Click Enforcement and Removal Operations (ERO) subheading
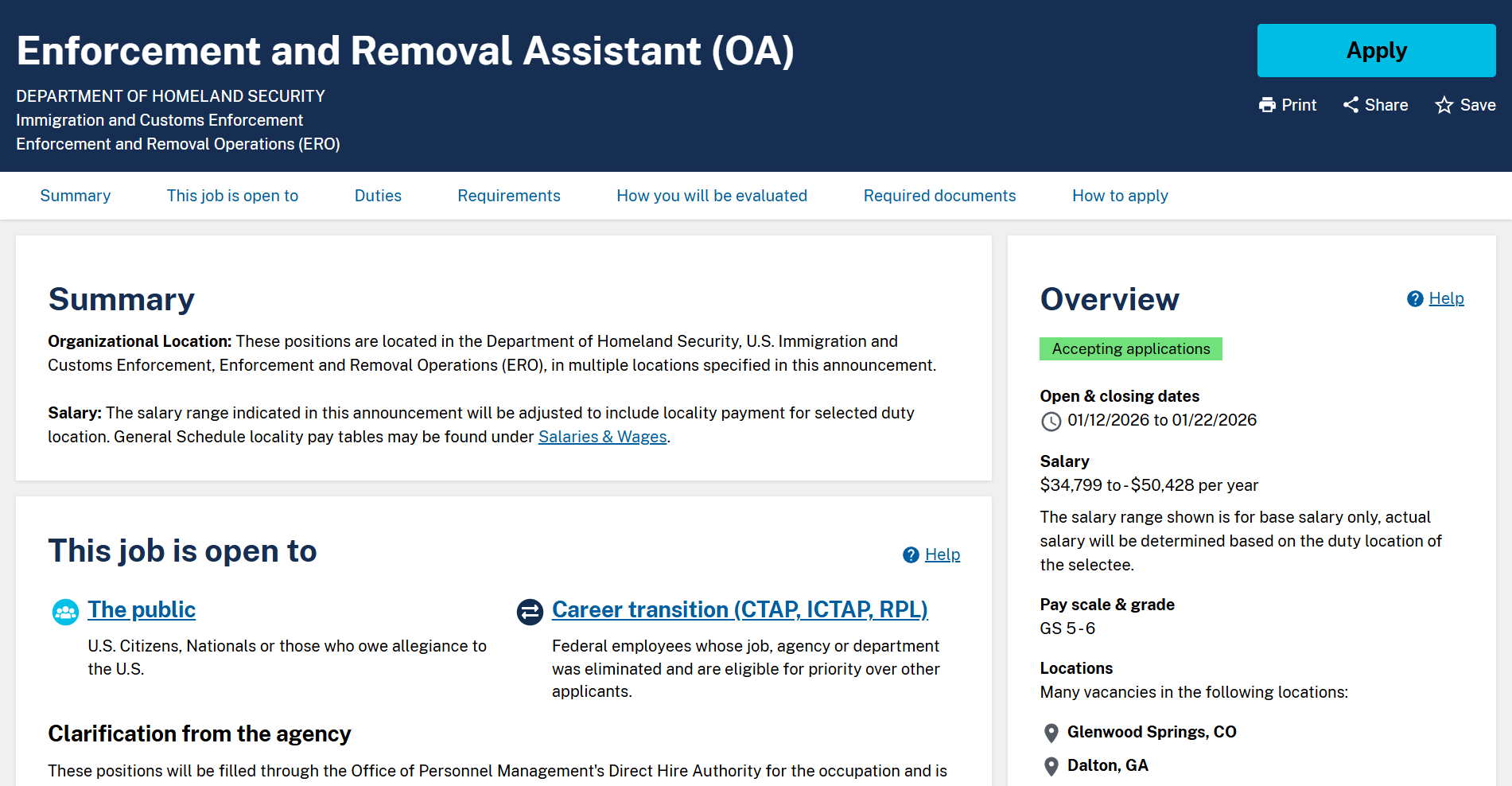The image size is (1512, 786). point(178,144)
